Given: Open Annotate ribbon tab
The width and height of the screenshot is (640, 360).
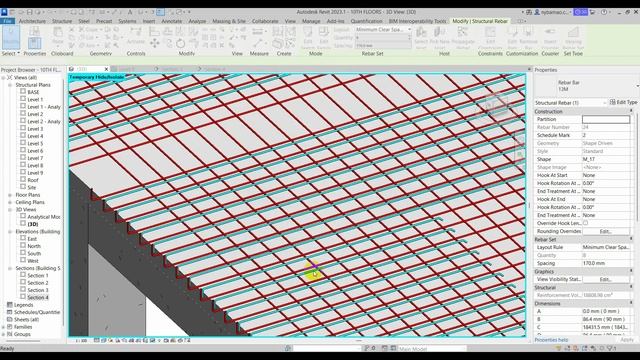Looking at the screenshot, I should (171, 21).
